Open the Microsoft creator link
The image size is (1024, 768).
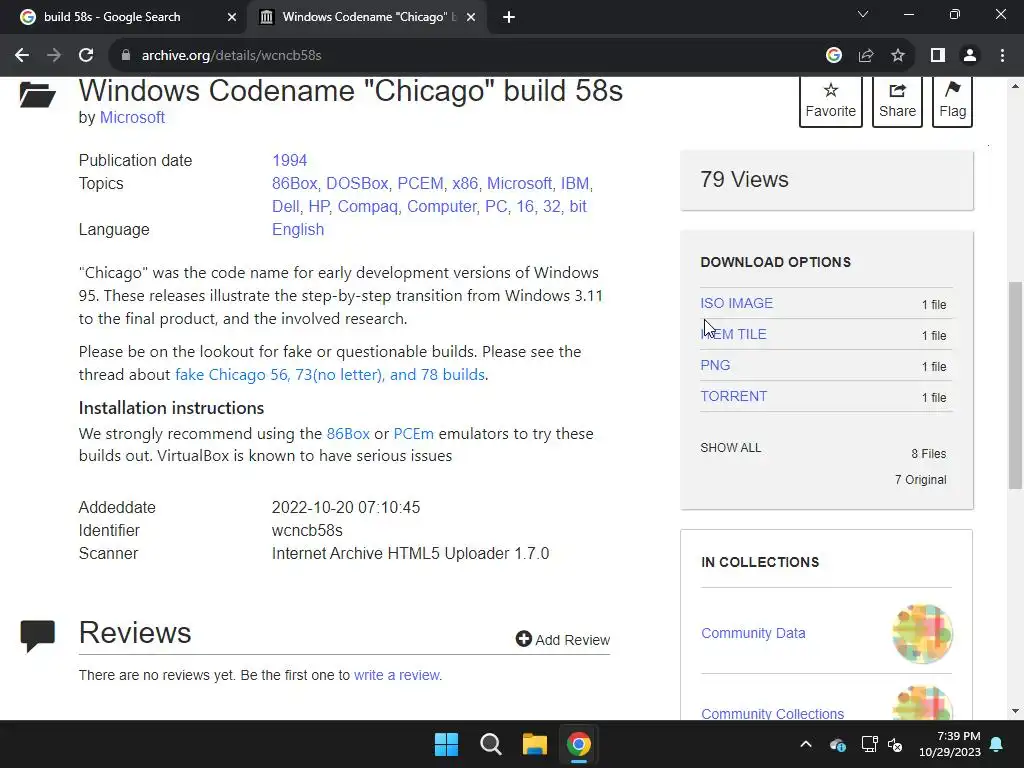132,118
